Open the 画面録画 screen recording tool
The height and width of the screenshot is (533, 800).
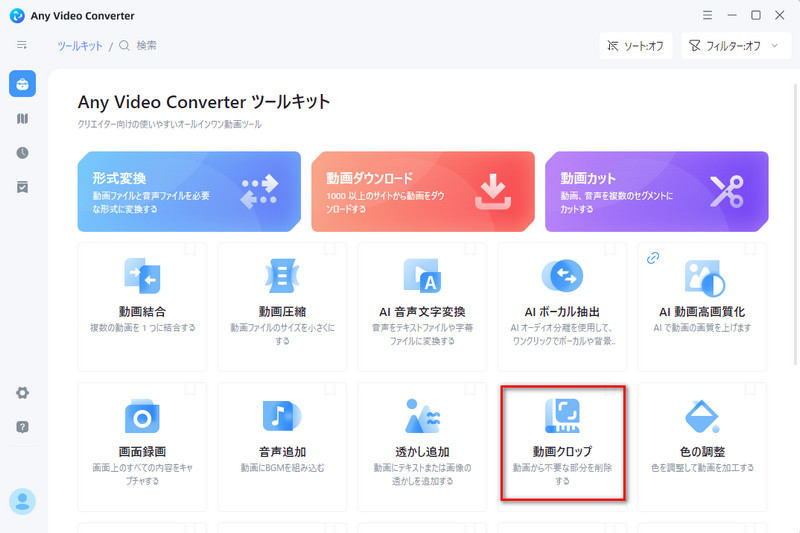point(142,447)
